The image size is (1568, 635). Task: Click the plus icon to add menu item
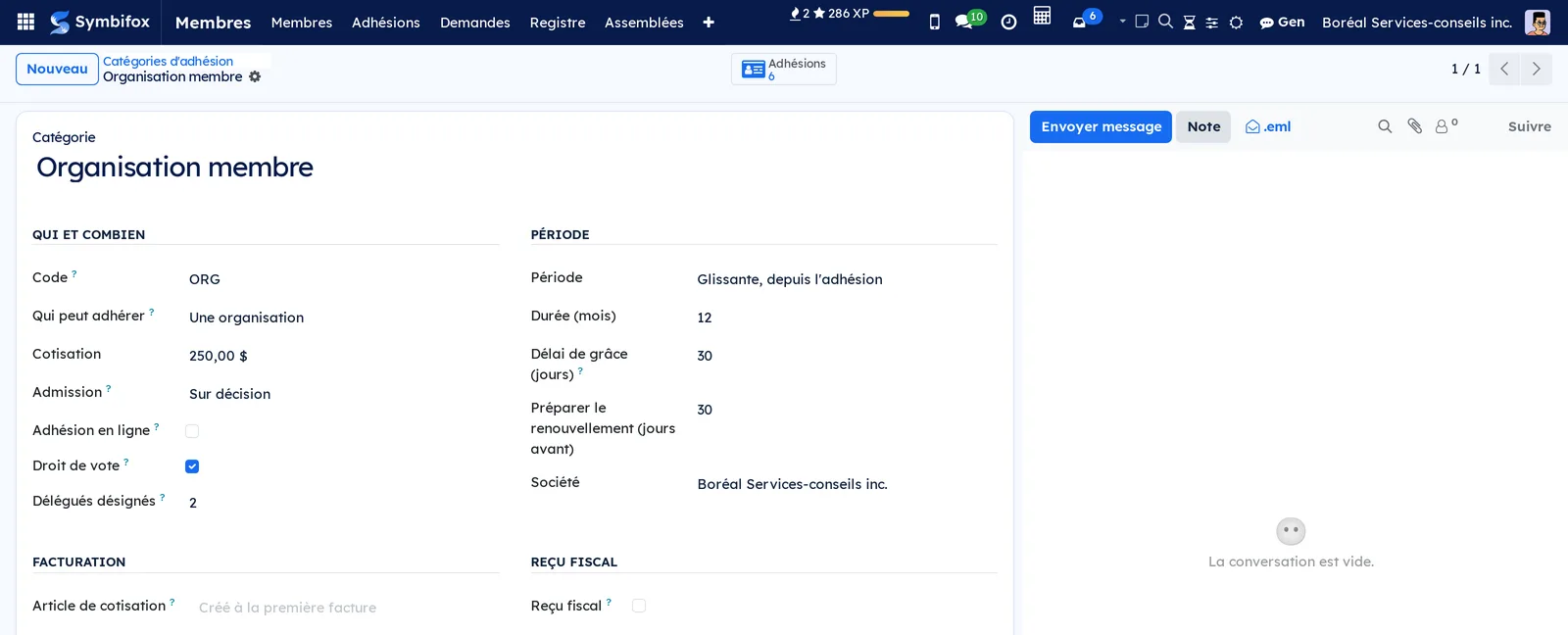point(709,23)
